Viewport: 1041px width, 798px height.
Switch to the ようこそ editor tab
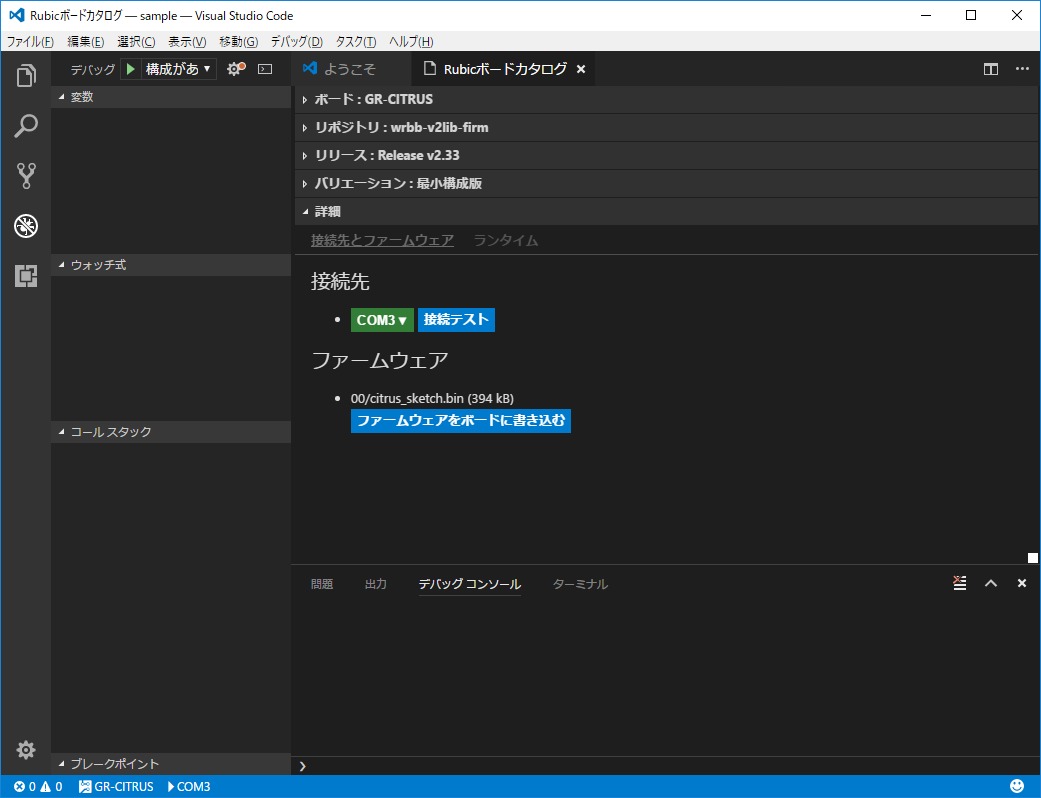click(x=351, y=69)
